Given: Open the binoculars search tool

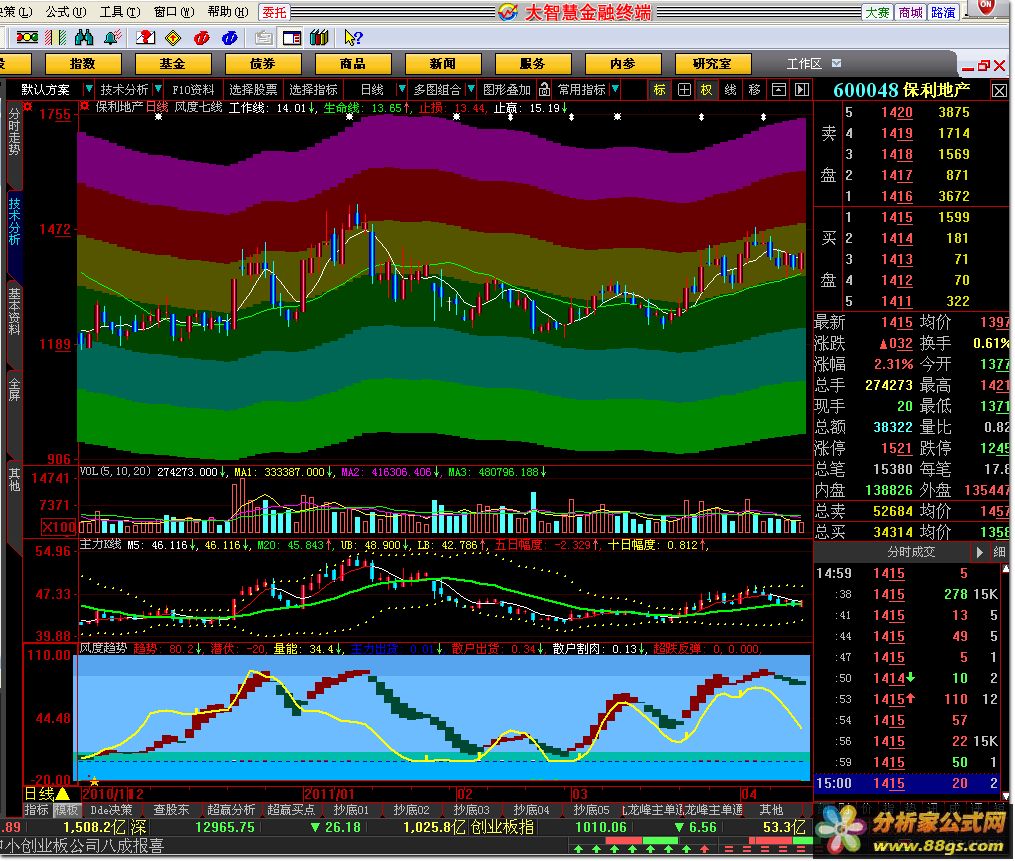Looking at the screenshot, I should (x=84, y=38).
